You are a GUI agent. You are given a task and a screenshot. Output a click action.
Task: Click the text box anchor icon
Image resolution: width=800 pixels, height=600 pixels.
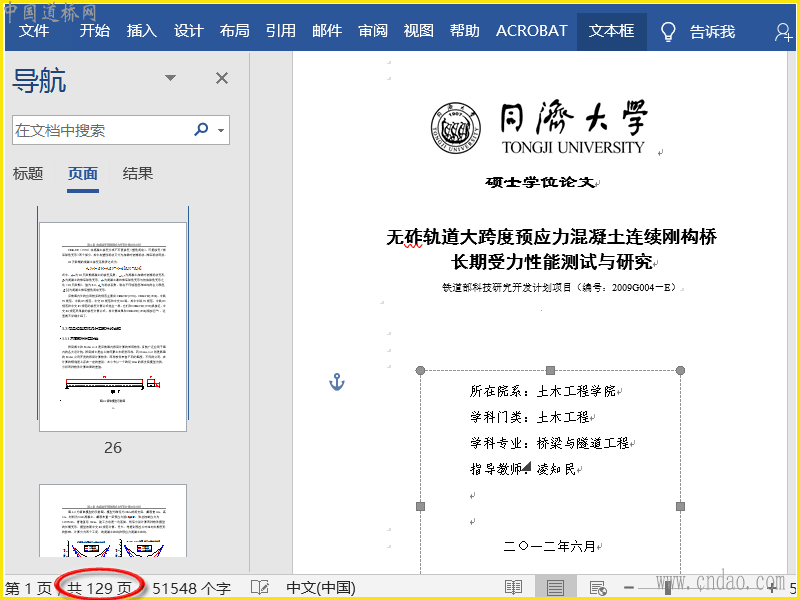pyautogui.click(x=337, y=382)
